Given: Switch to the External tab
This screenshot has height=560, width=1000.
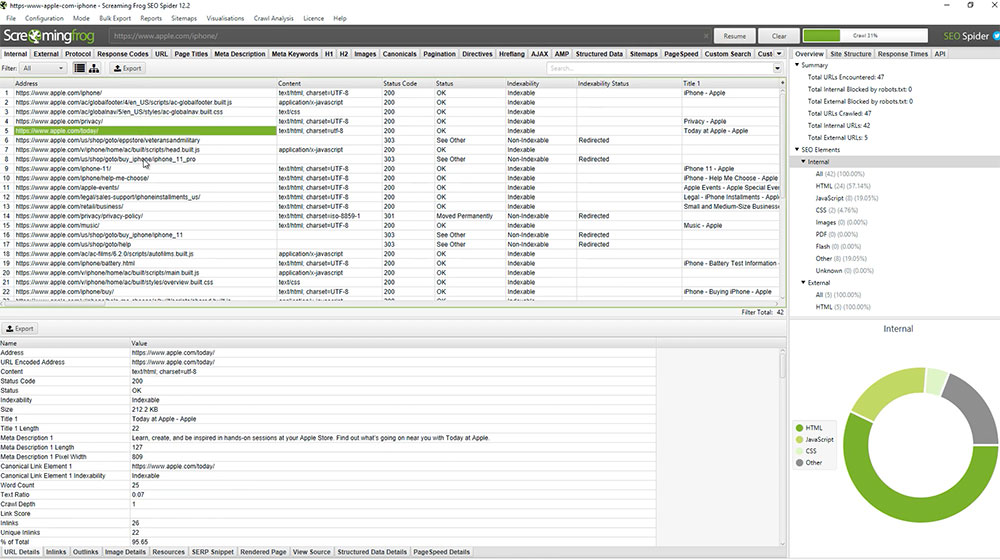Looking at the screenshot, I should pyautogui.click(x=46, y=54).
